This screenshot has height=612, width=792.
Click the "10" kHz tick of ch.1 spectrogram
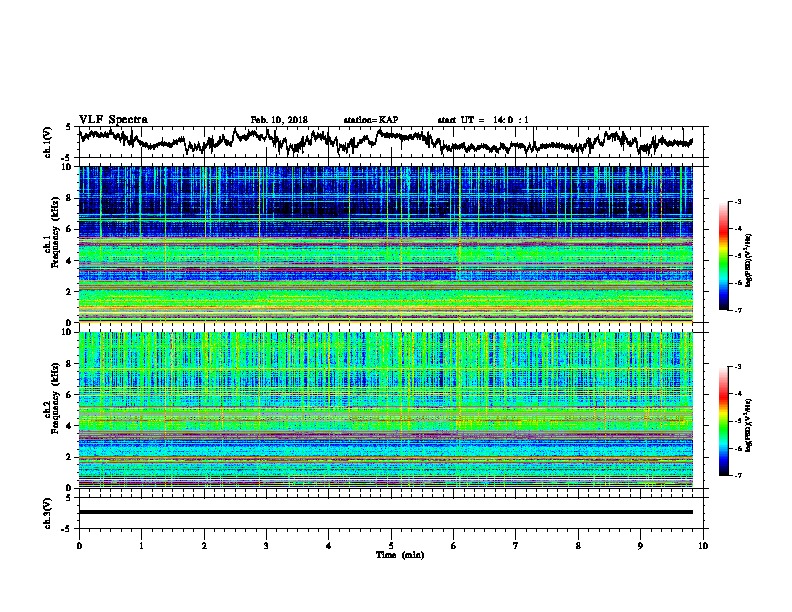68,167
